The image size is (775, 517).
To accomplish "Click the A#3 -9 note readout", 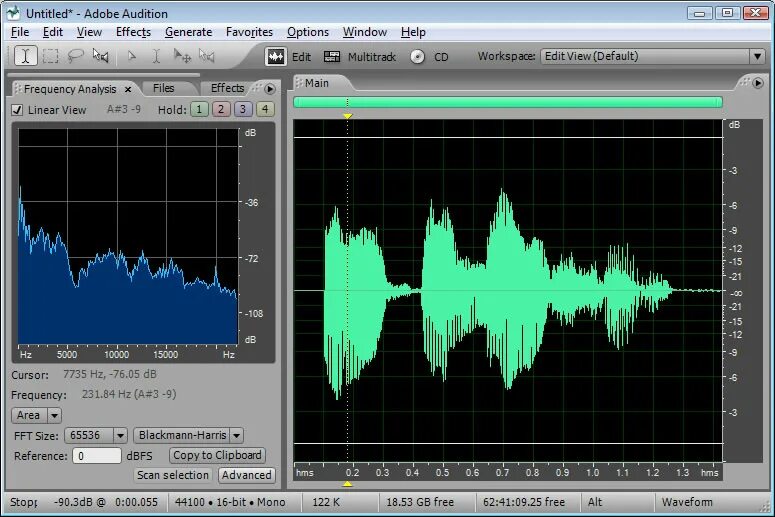I will (x=124, y=109).
